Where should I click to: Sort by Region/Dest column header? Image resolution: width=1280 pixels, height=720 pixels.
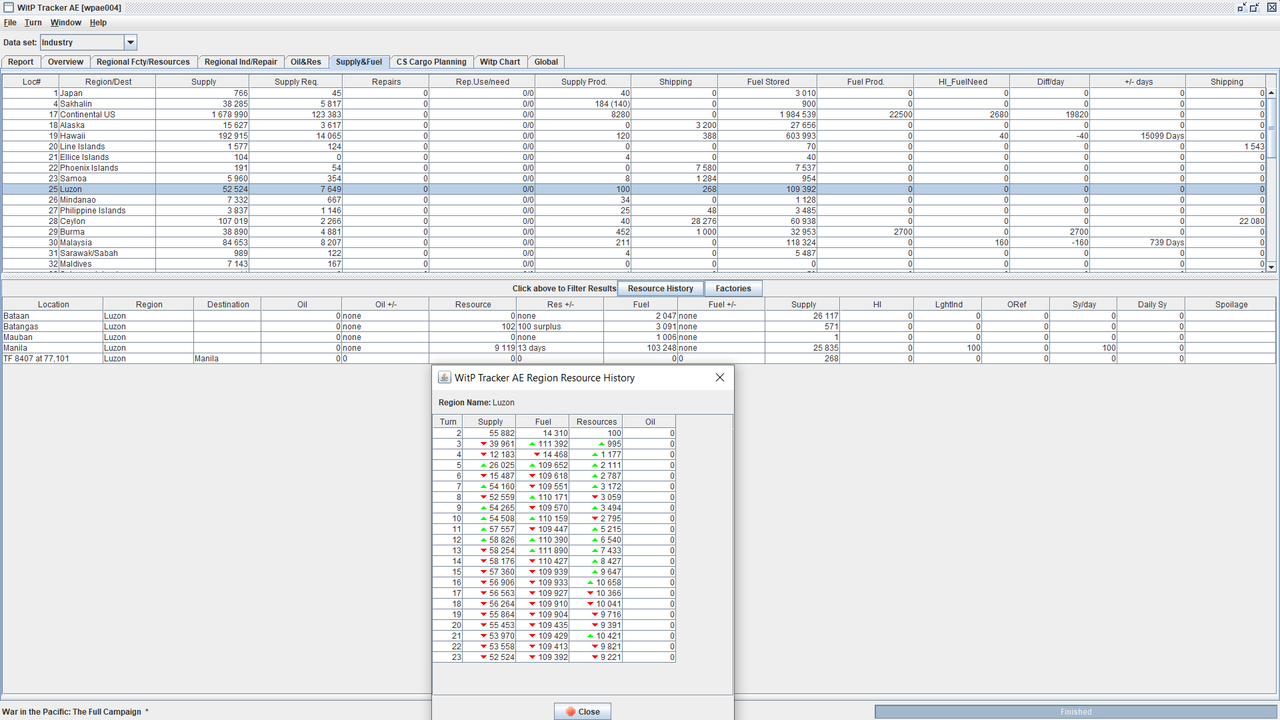pyautogui.click(x=108, y=82)
